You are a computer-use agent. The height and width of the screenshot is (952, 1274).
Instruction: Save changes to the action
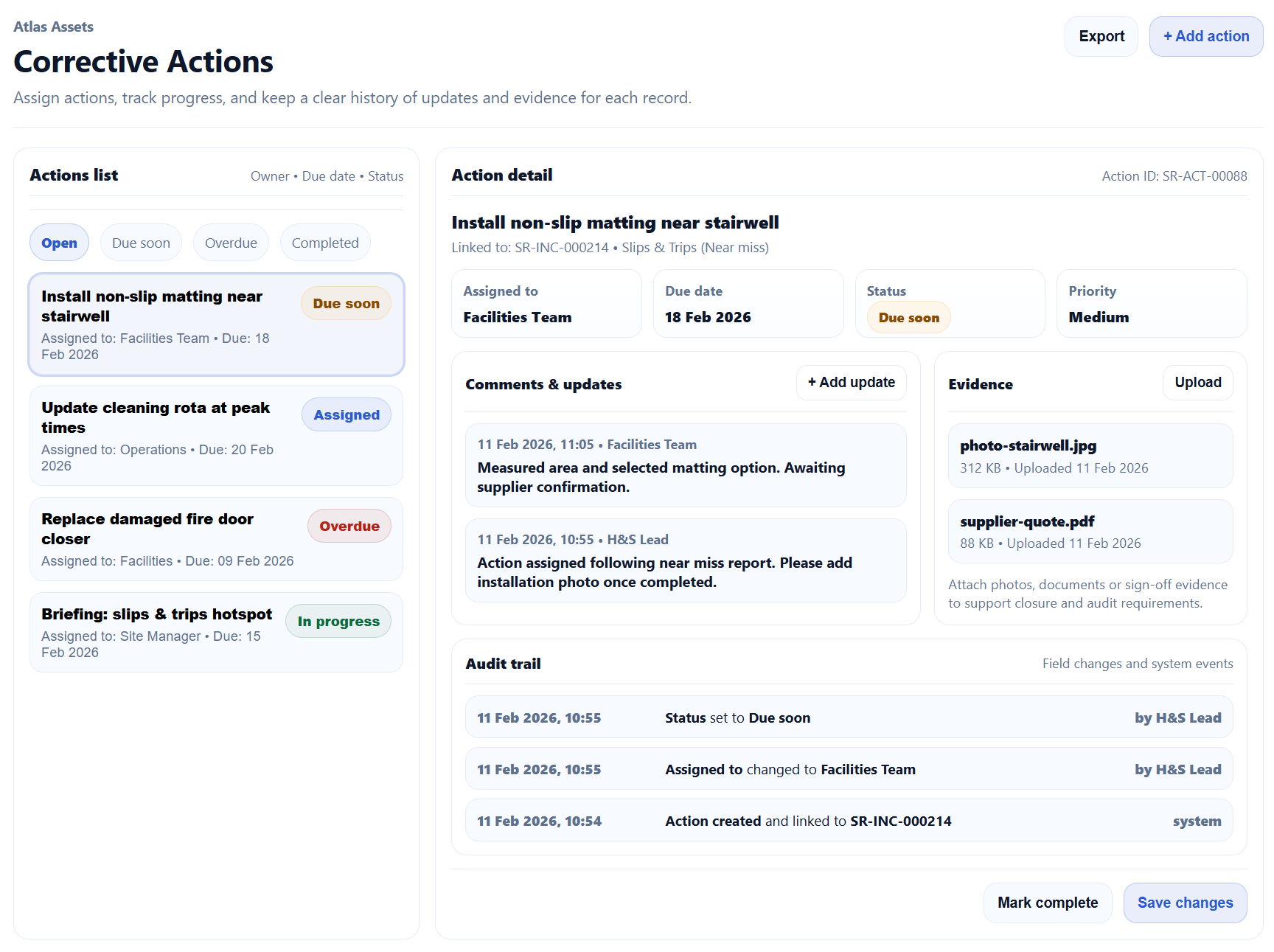[x=1184, y=903]
